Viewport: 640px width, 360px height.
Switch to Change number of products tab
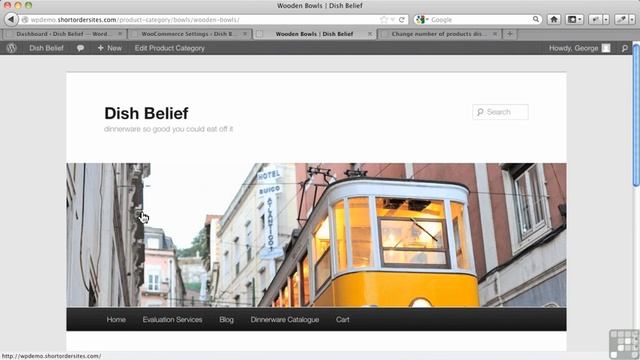(x=439, y=34)
